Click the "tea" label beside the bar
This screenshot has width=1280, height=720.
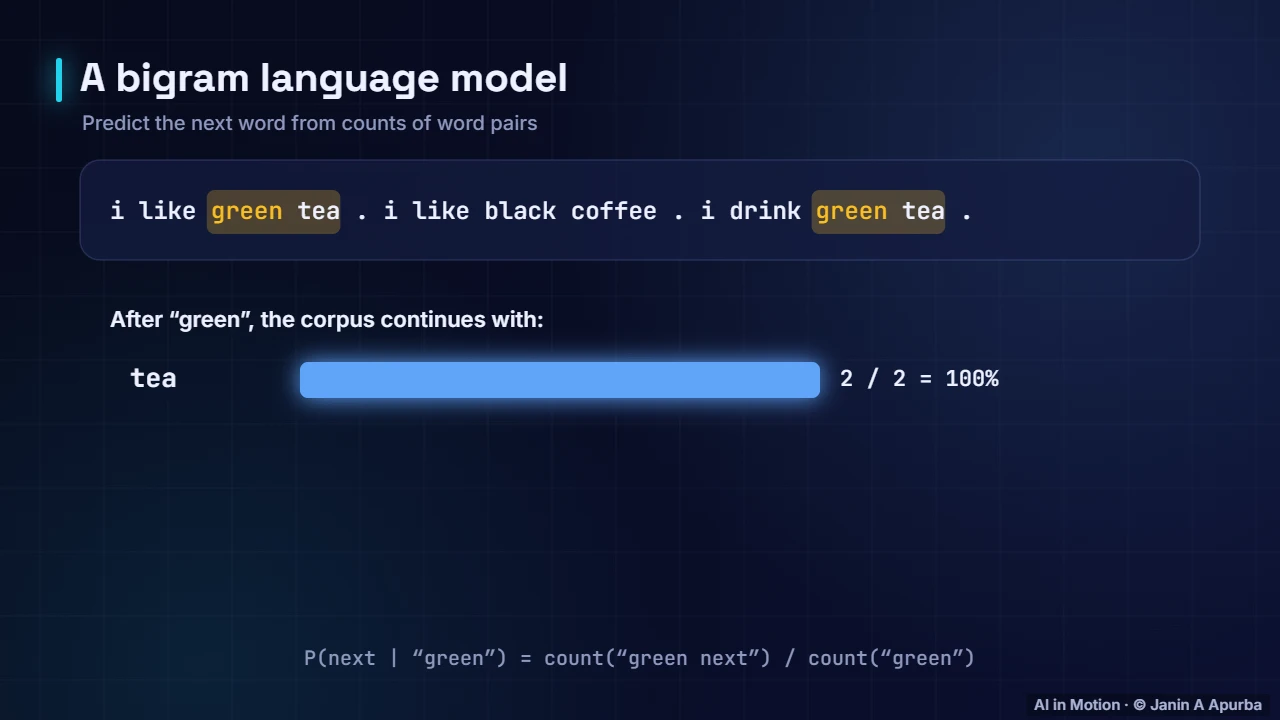pyautogui.click(x=153, y=378)
